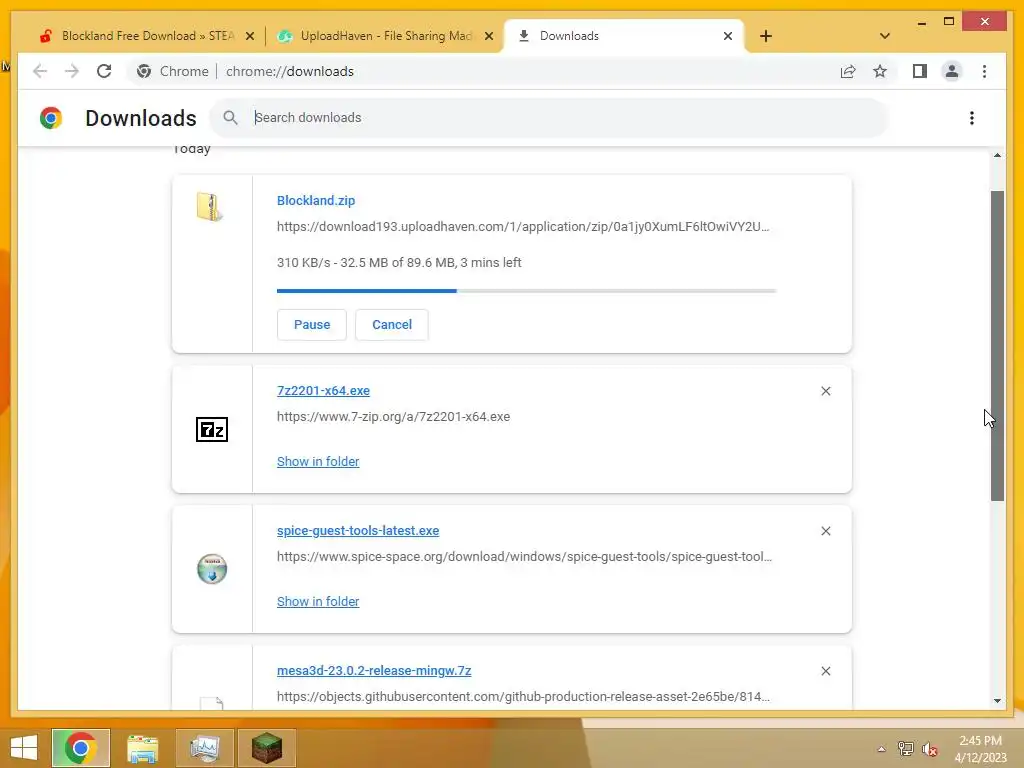Viewport: 1024px width, 768px height.
Task: Click the scrollbar down arrow
Action: [x=997, y=701]
